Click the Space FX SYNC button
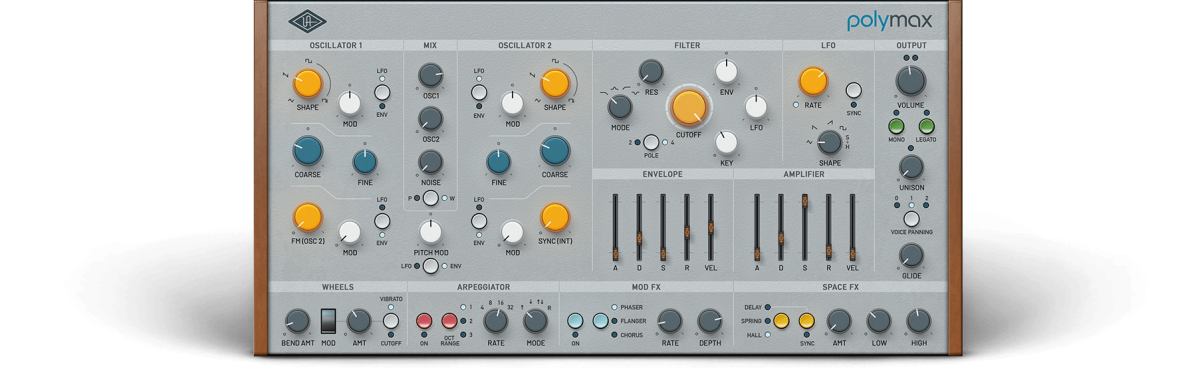 pos(806,321)
